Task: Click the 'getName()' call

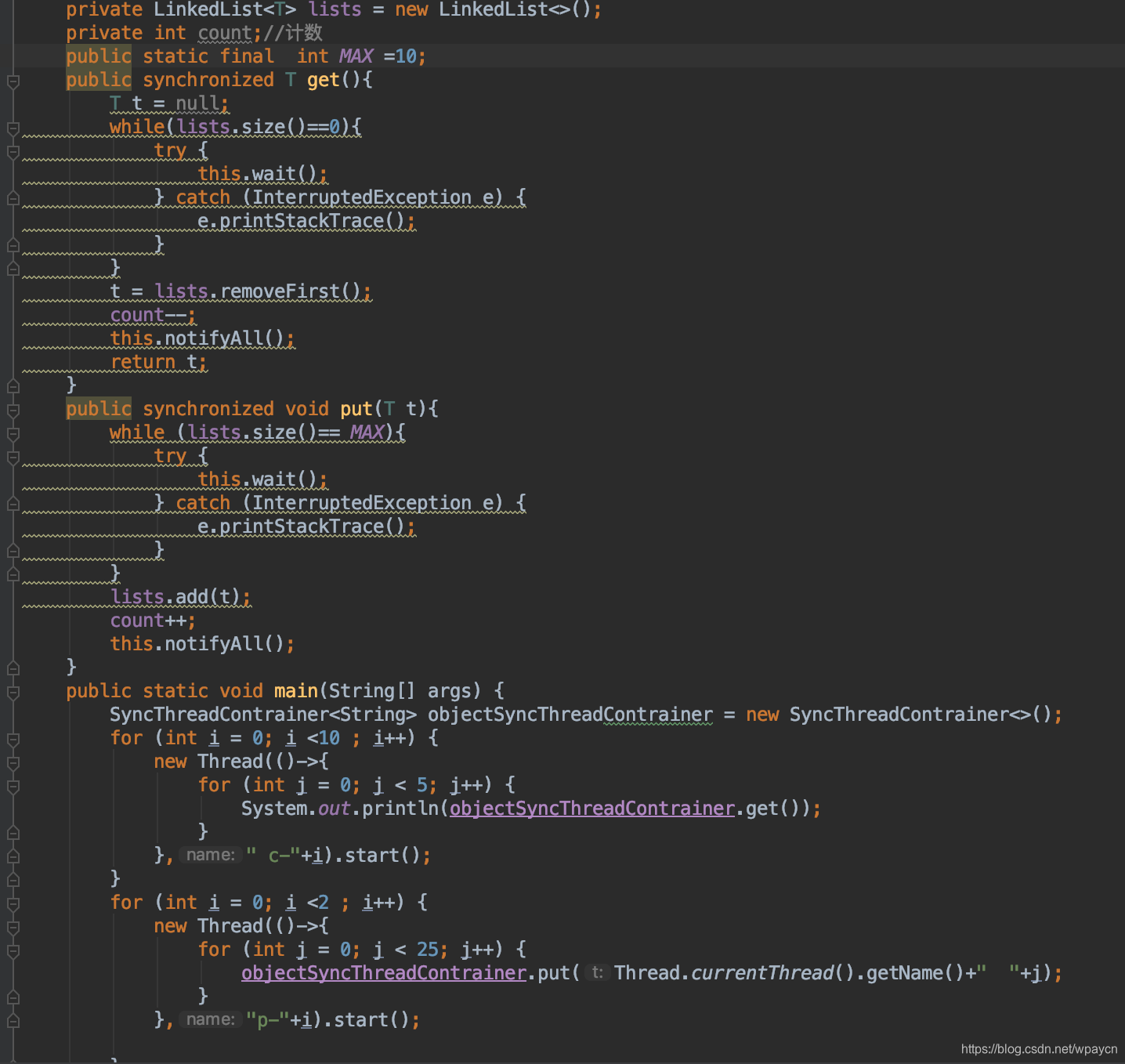Action: click(915, 973)
